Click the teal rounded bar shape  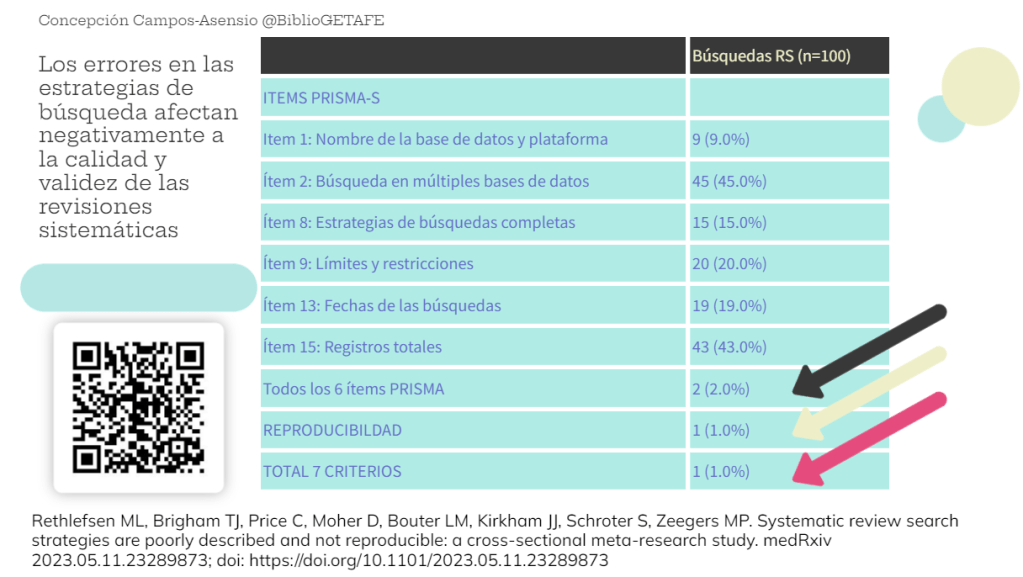139,287
